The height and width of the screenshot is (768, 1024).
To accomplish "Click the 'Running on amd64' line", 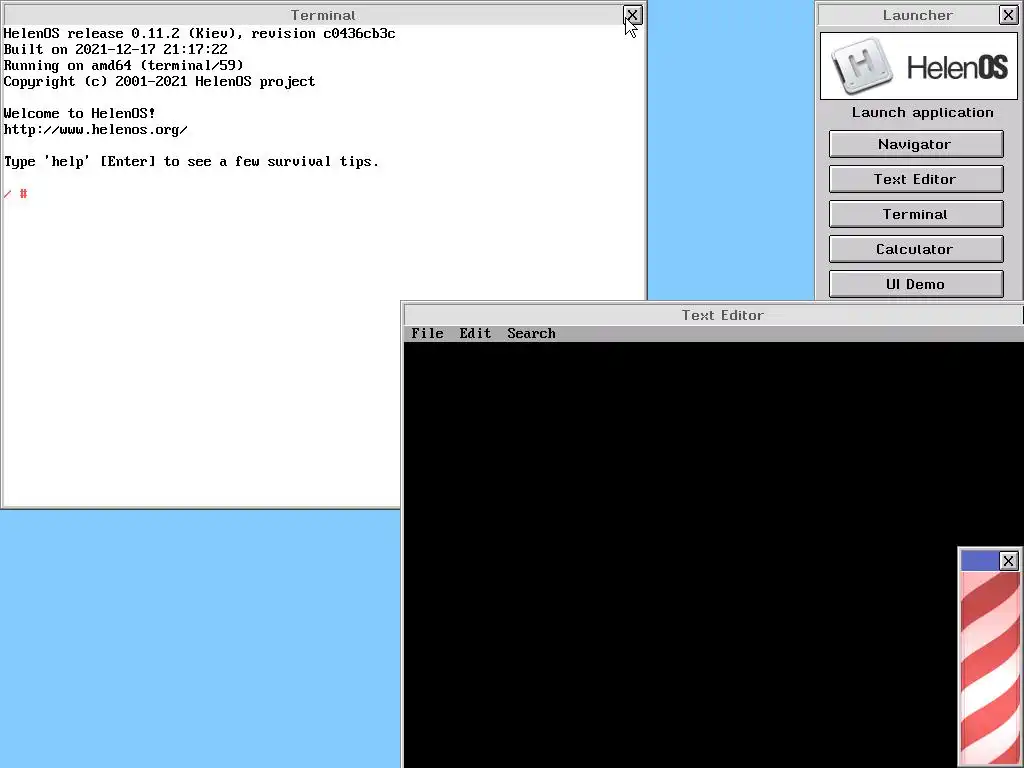I will pyautogui.click(x=123, y=65).
